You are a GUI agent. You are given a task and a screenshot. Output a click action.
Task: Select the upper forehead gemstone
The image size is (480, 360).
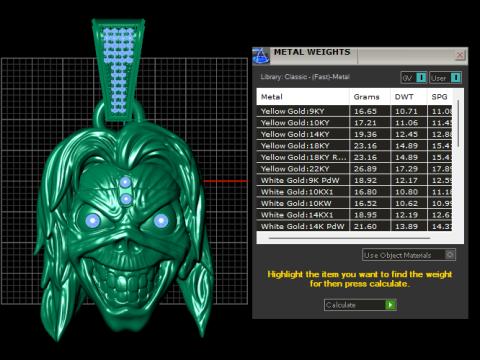point(125,182)
